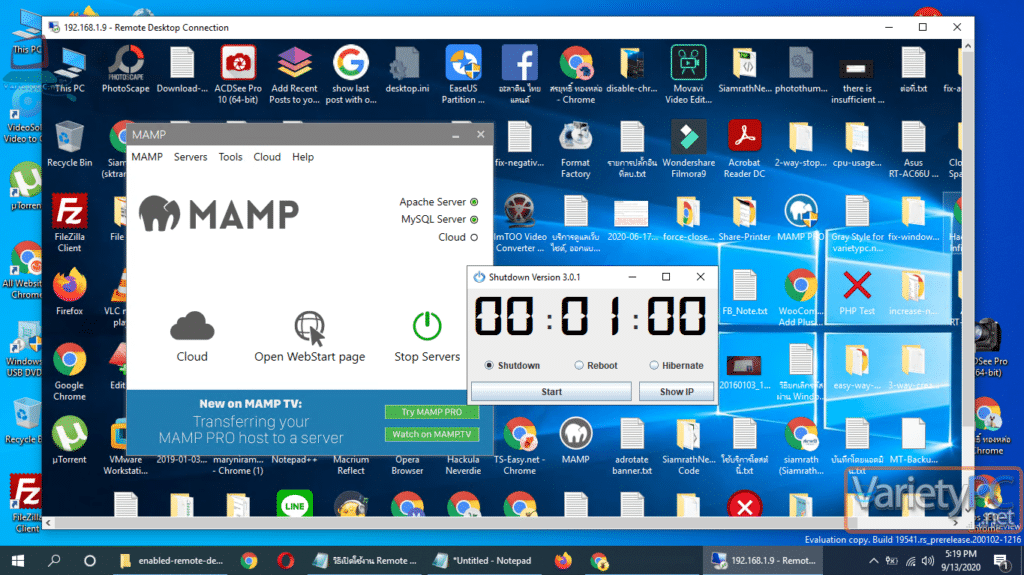
Task: Open FileZilla Client in remote desktop
Action: point(69,222)
